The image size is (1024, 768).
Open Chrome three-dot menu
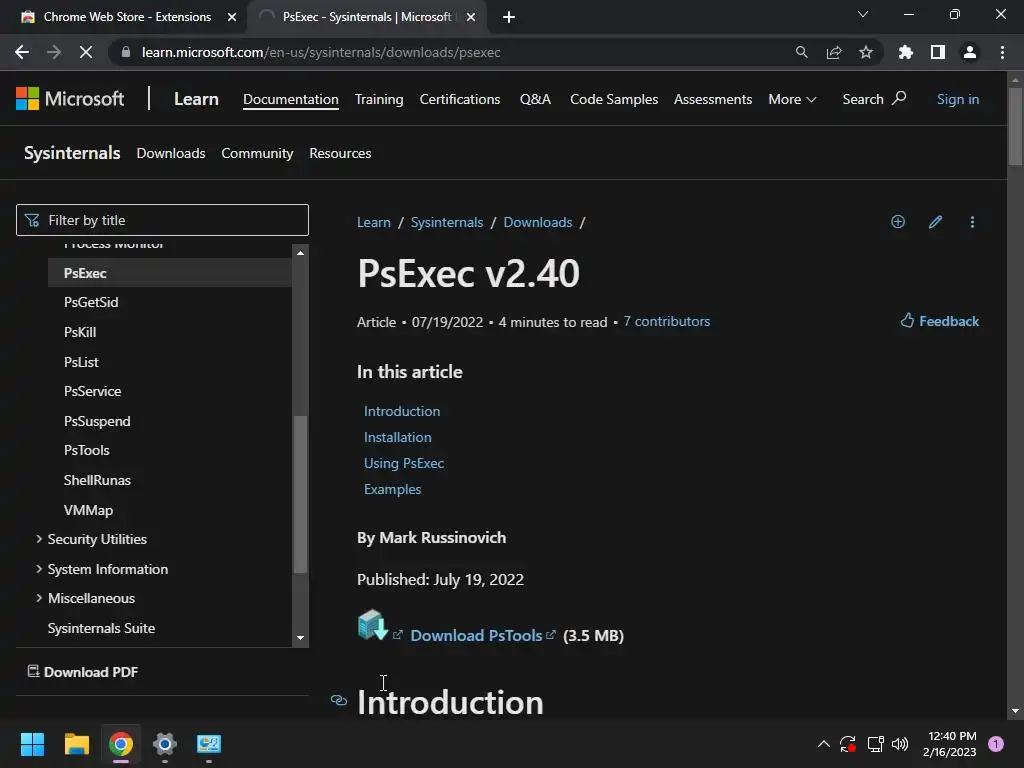(x=1002, y=52)
